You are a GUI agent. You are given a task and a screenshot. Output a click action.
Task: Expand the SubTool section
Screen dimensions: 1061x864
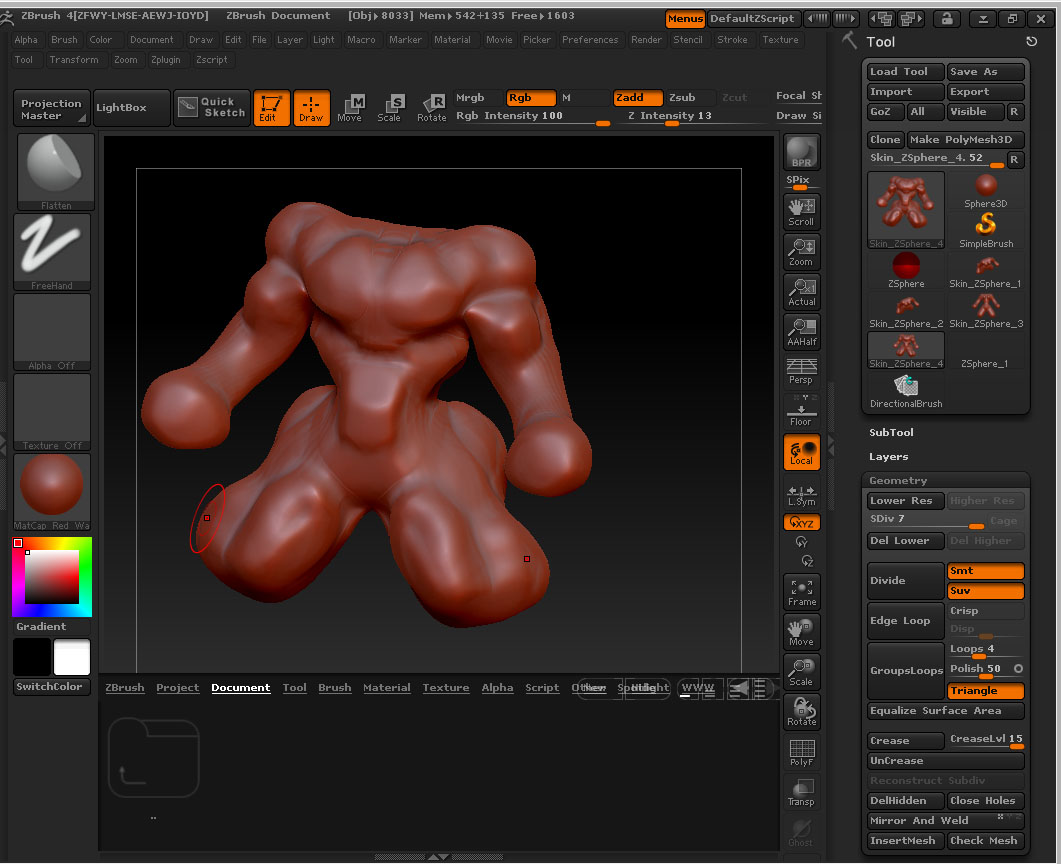coord(891,433)
